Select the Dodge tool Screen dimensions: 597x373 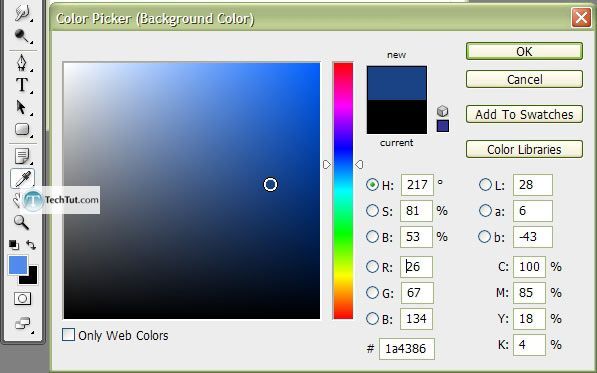pyautogui.click(x=22, y=37)
